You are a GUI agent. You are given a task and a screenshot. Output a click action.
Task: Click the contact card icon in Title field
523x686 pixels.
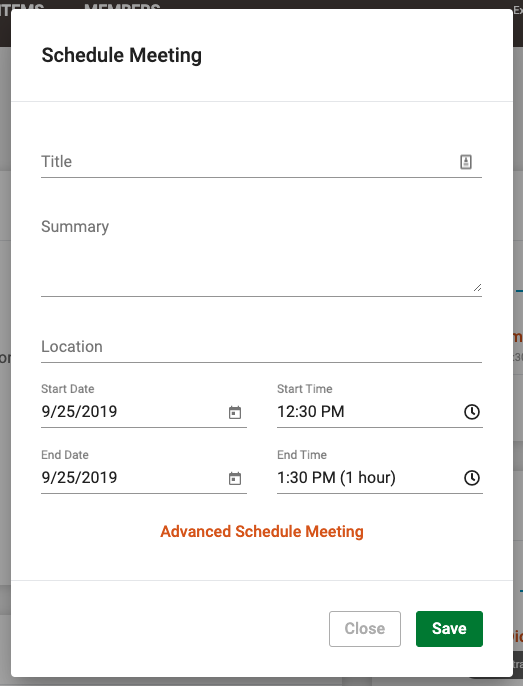pyautogui.click(x=466, y=162)
